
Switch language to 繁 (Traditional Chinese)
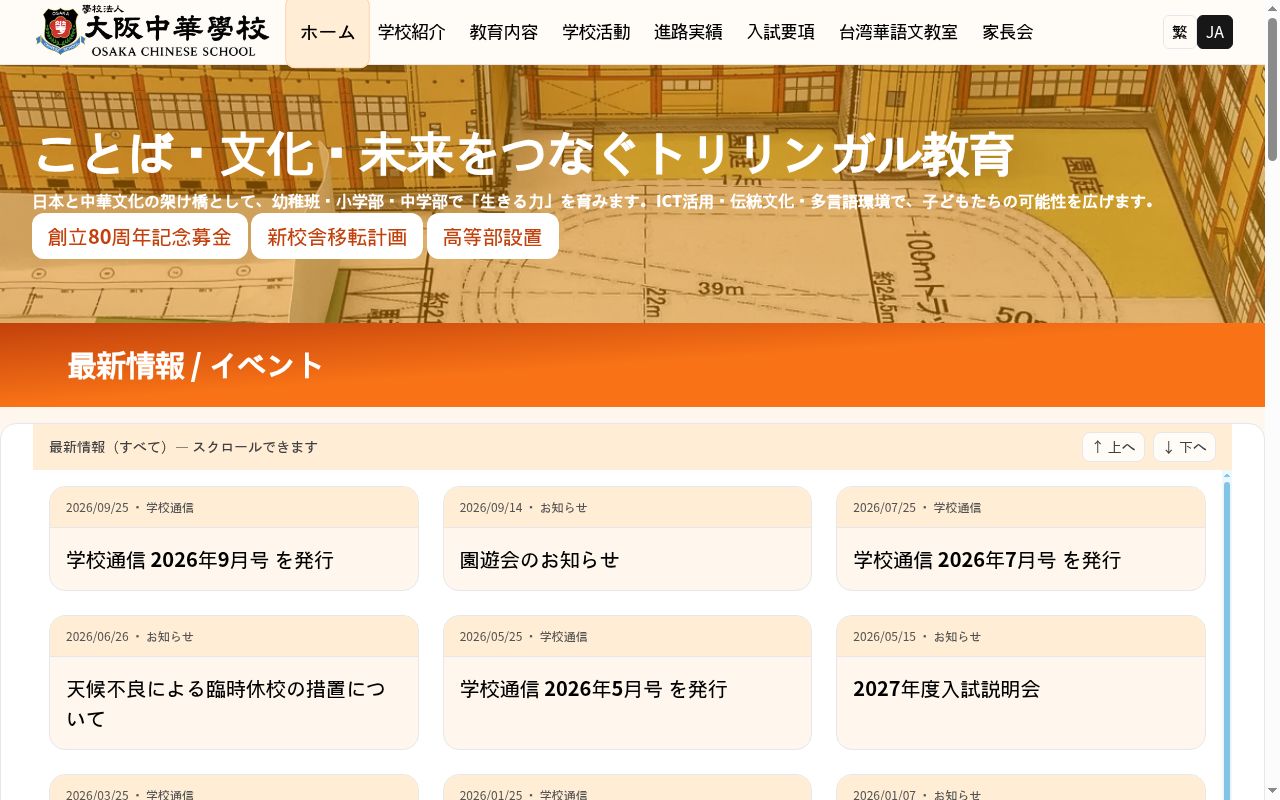tap(1180, 32)
